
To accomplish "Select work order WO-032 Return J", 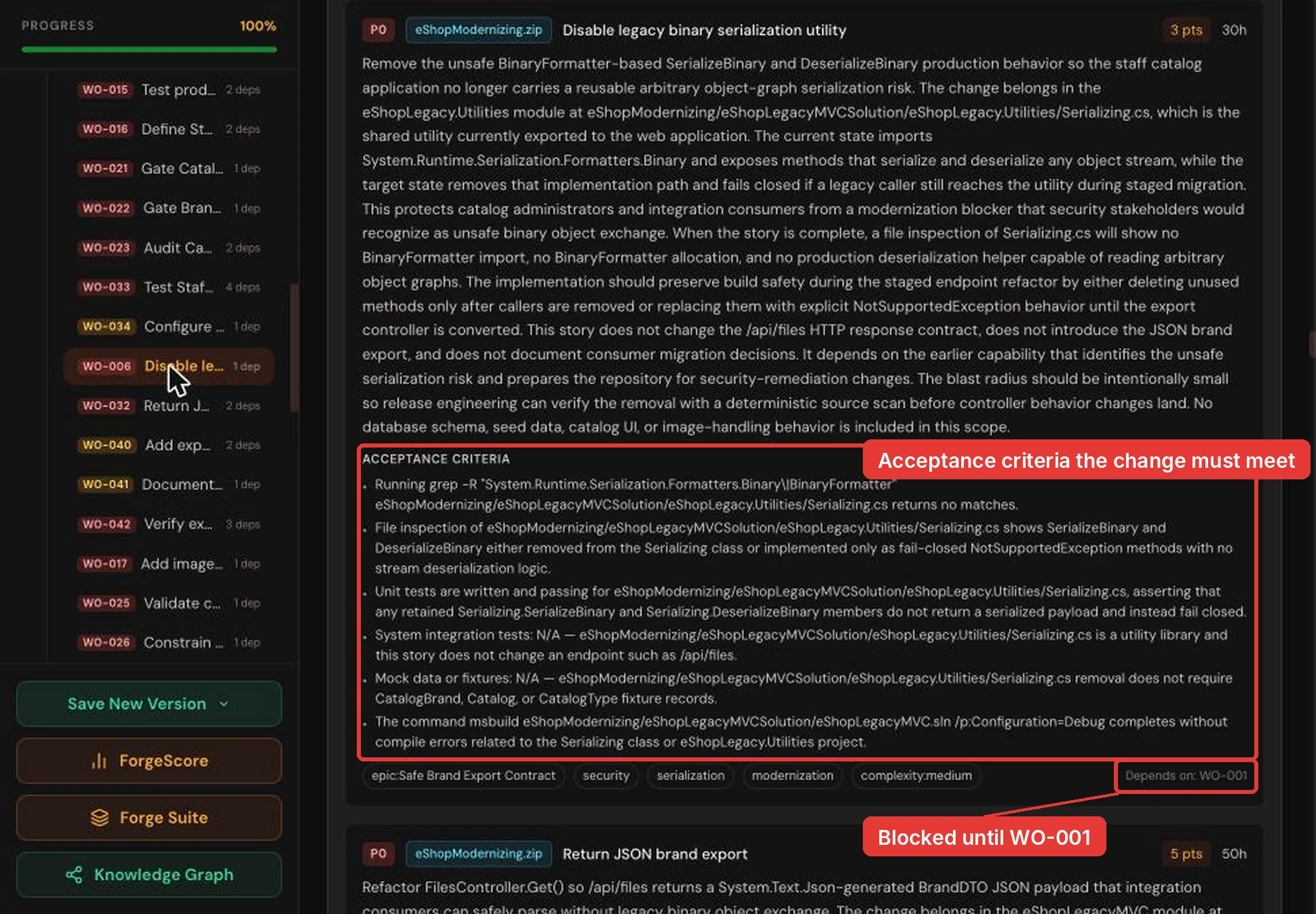I will point(169,405).
